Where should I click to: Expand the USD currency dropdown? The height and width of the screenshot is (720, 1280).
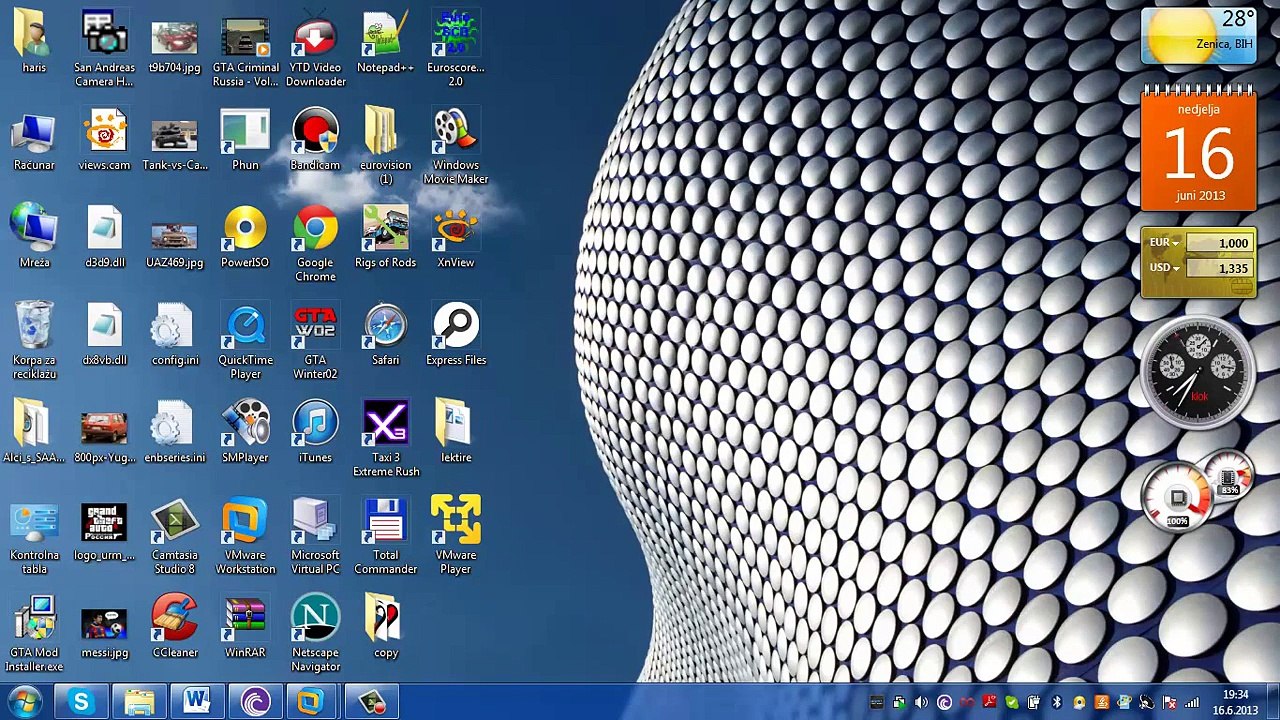tap(1164, 268)
